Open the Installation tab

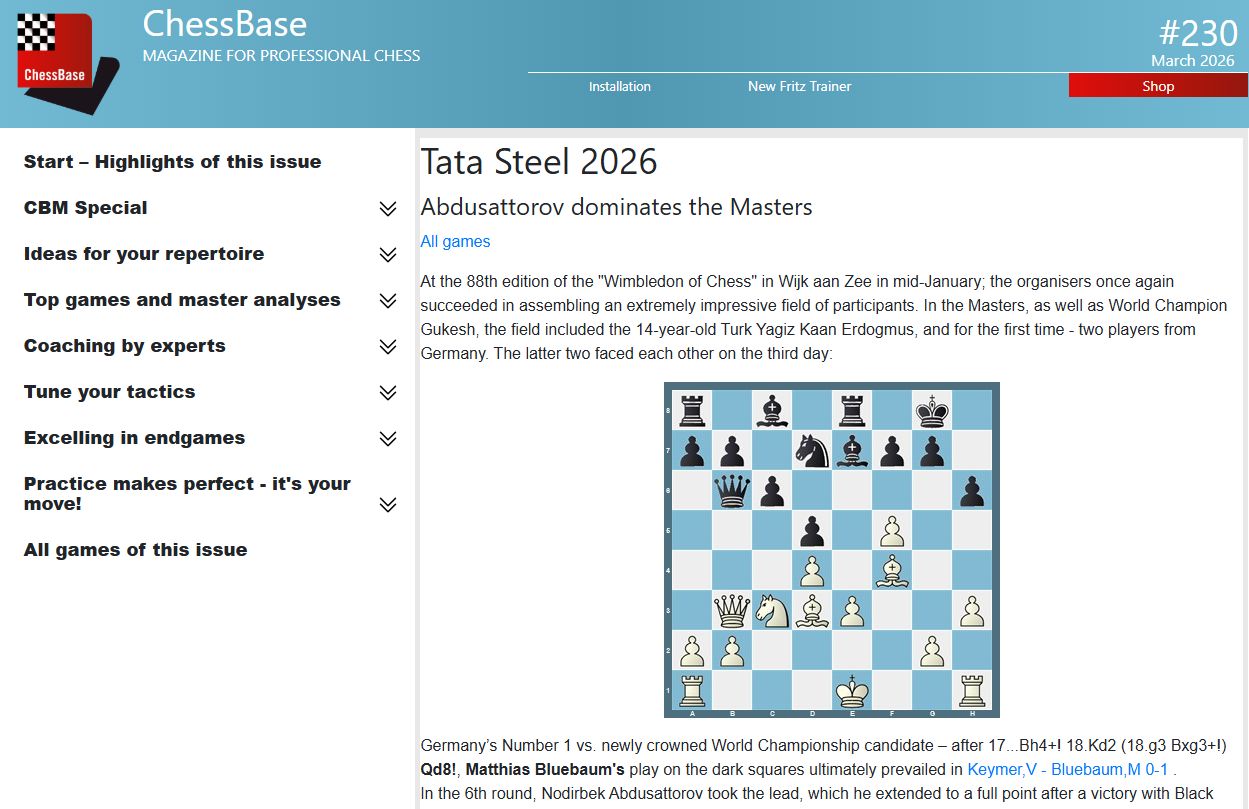(x=619, y=86)
